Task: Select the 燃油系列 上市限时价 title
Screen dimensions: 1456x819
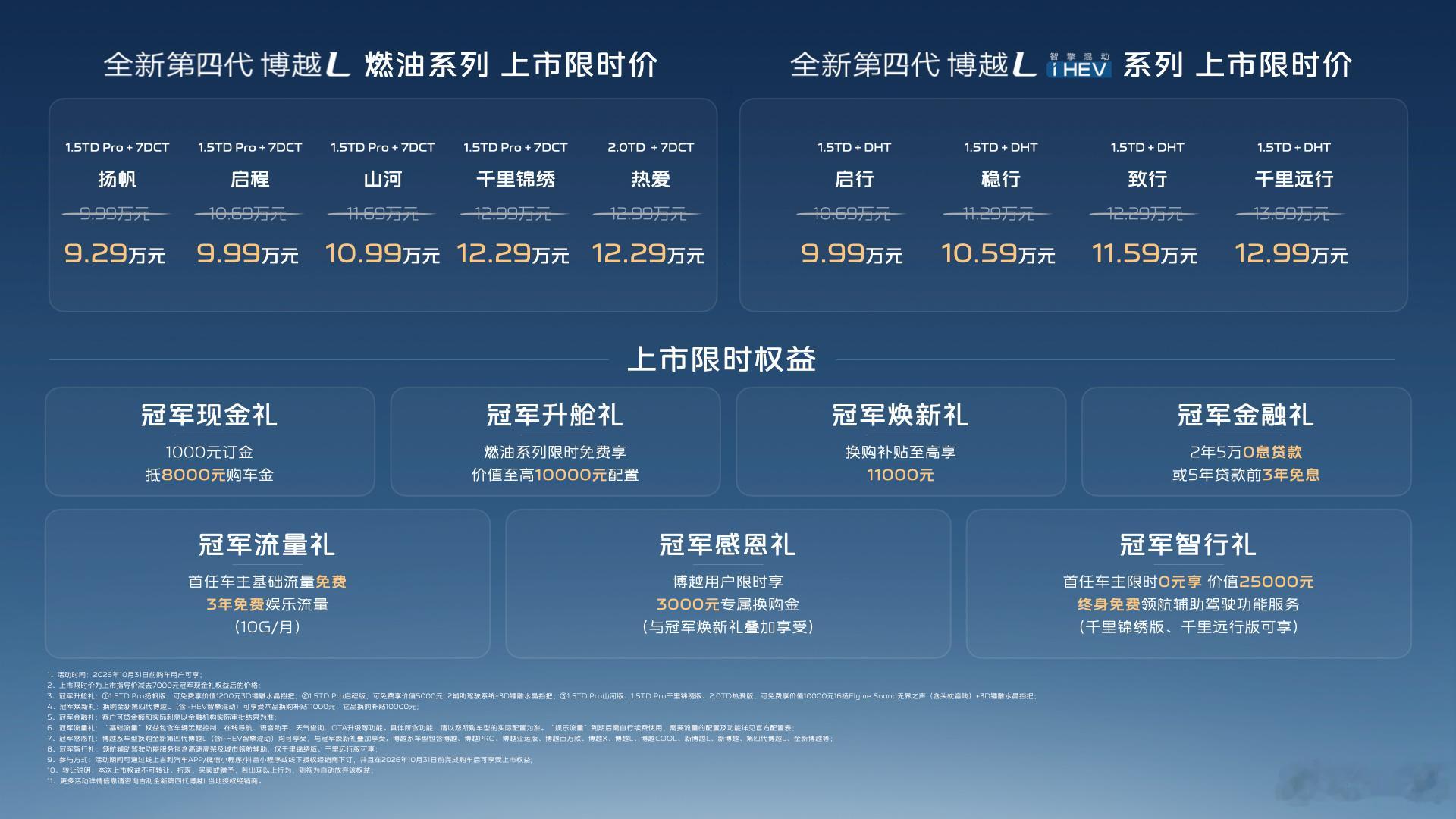Action: coord(510,65)
